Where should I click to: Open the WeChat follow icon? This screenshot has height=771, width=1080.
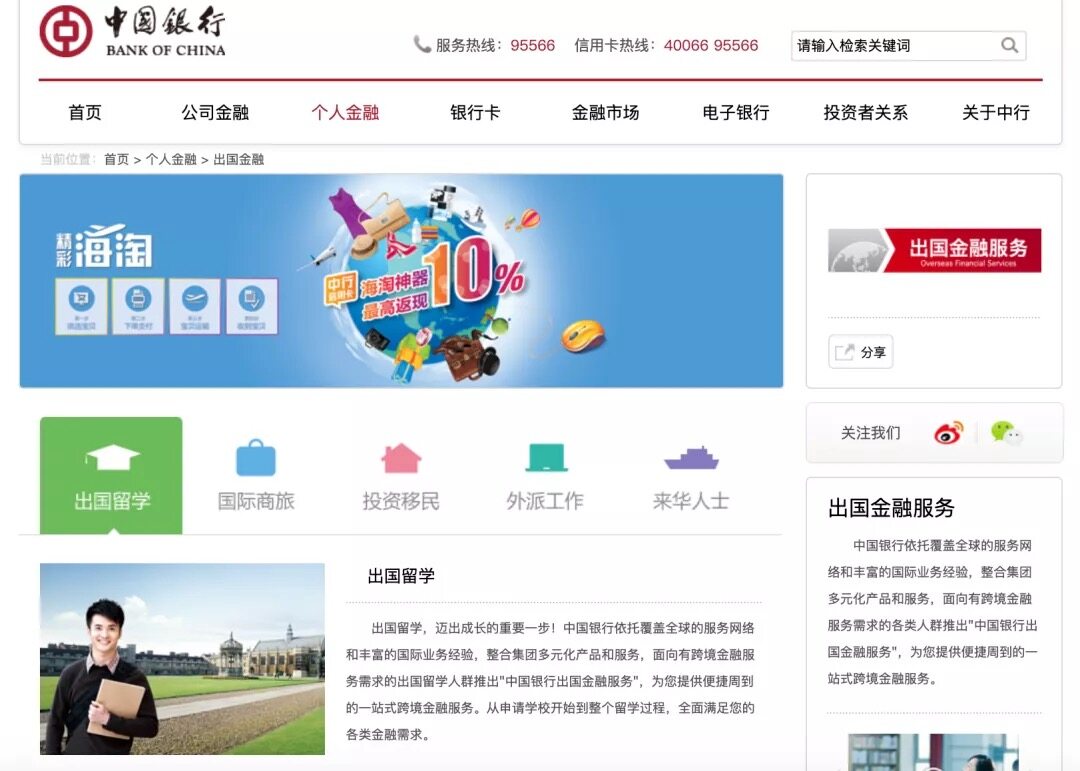click(1006, 433)
